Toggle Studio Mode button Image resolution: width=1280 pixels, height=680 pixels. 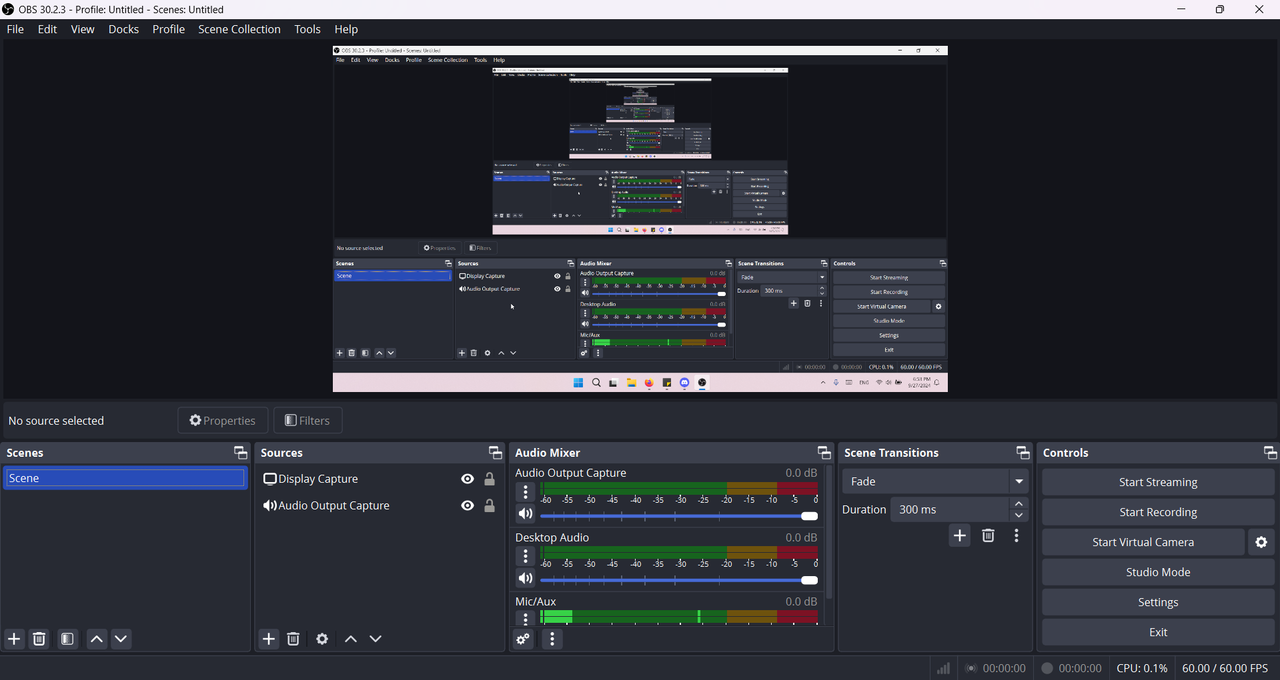tap(1158, 572)
